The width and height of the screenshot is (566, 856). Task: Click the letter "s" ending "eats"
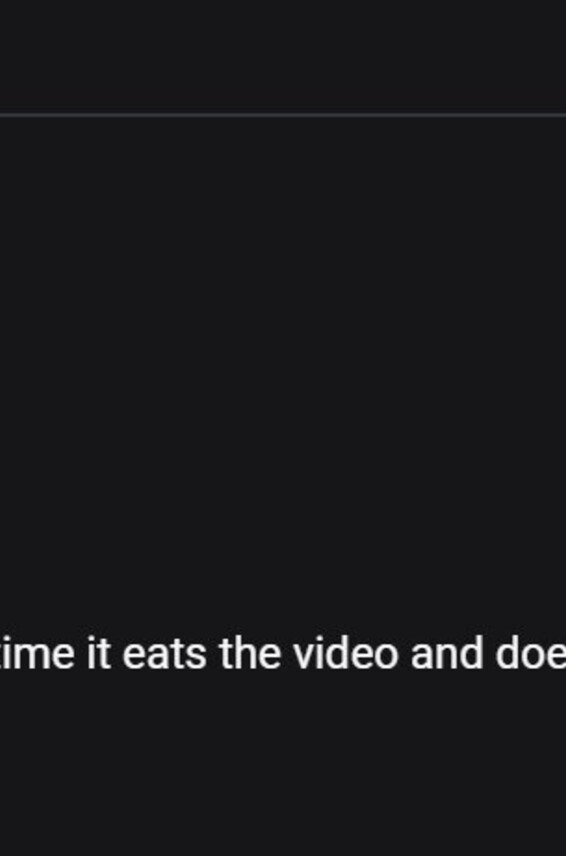[x=195, y=657]
